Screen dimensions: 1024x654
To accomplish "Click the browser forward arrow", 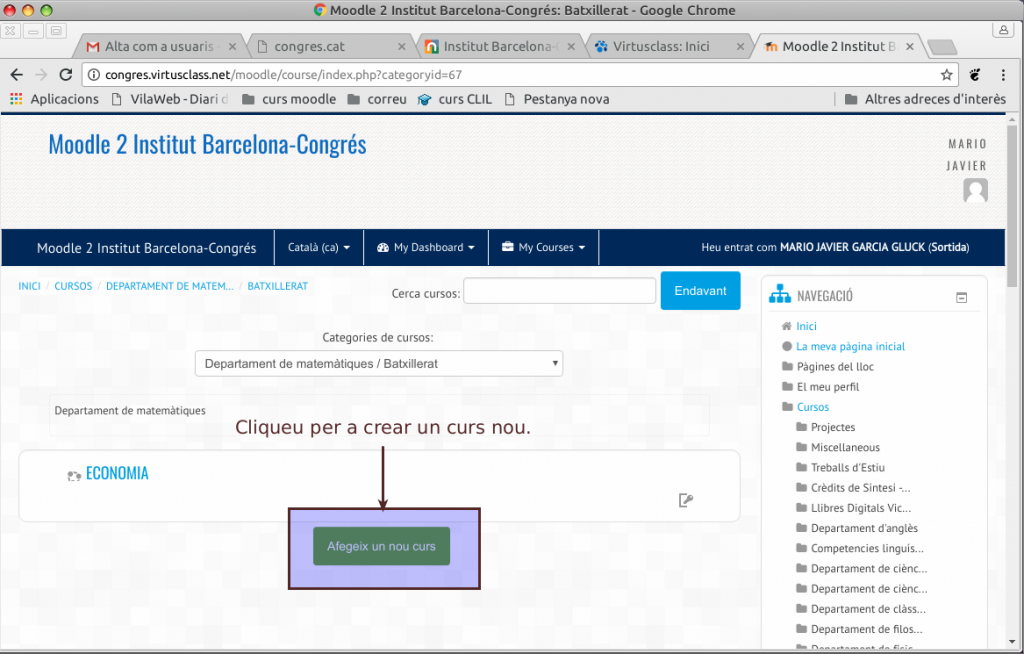I will [41, 74].
